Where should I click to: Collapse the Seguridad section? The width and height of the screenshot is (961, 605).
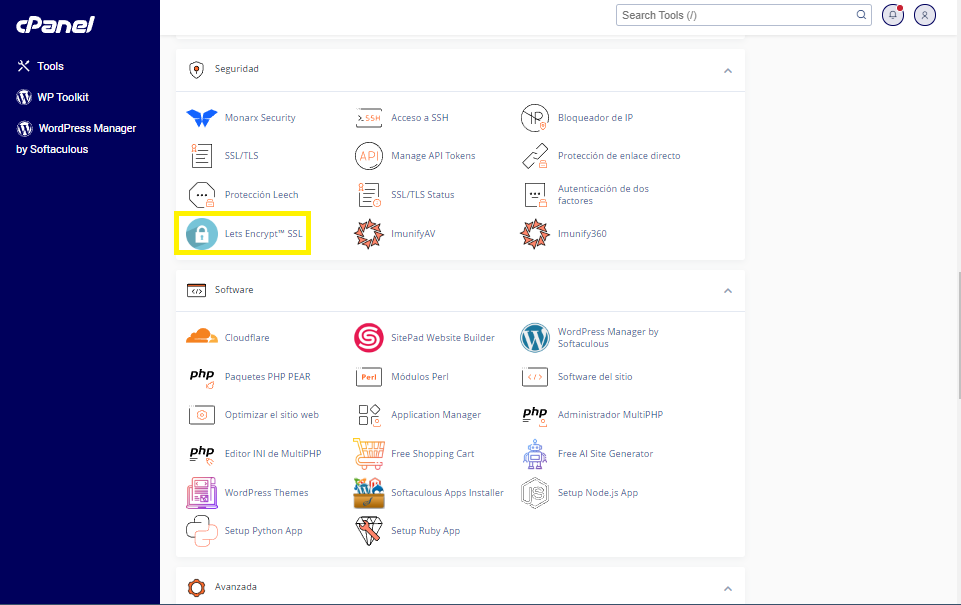tap(727, 70)
